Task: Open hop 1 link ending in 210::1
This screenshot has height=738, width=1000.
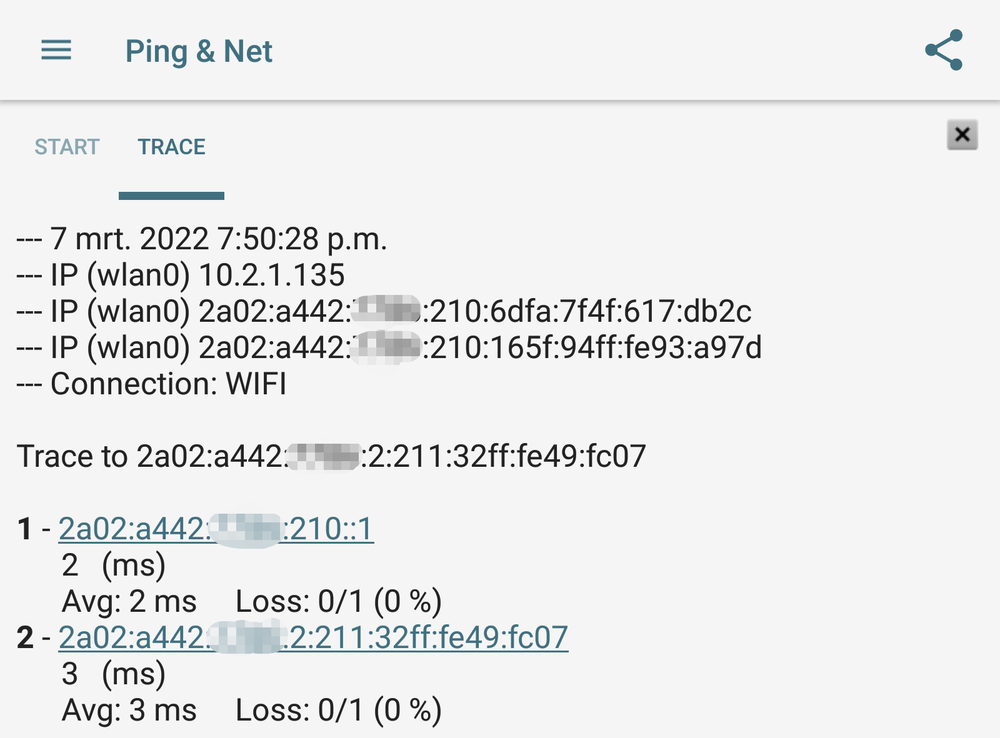Action: (x=216, y=529)
